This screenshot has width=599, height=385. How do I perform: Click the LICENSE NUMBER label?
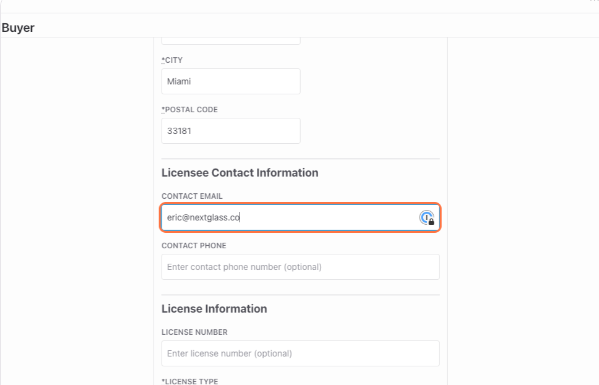(x=194, y=332)
